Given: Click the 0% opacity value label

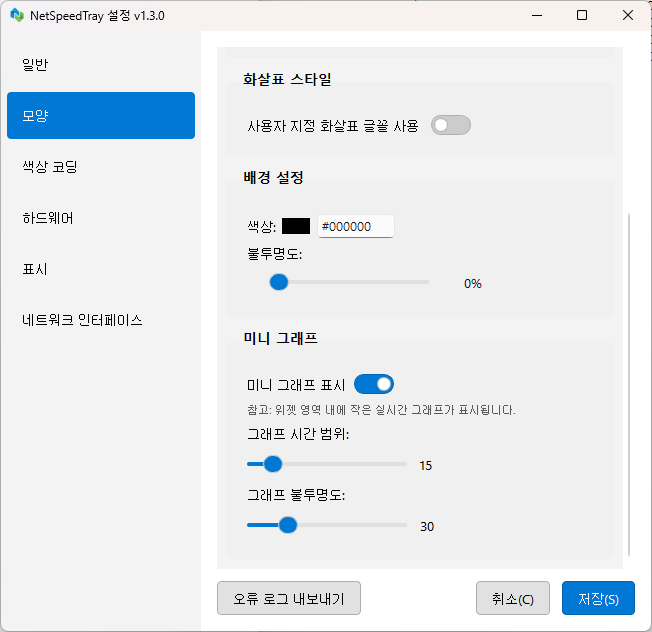Looking at the screenshot, I should (x=473, y=284).
